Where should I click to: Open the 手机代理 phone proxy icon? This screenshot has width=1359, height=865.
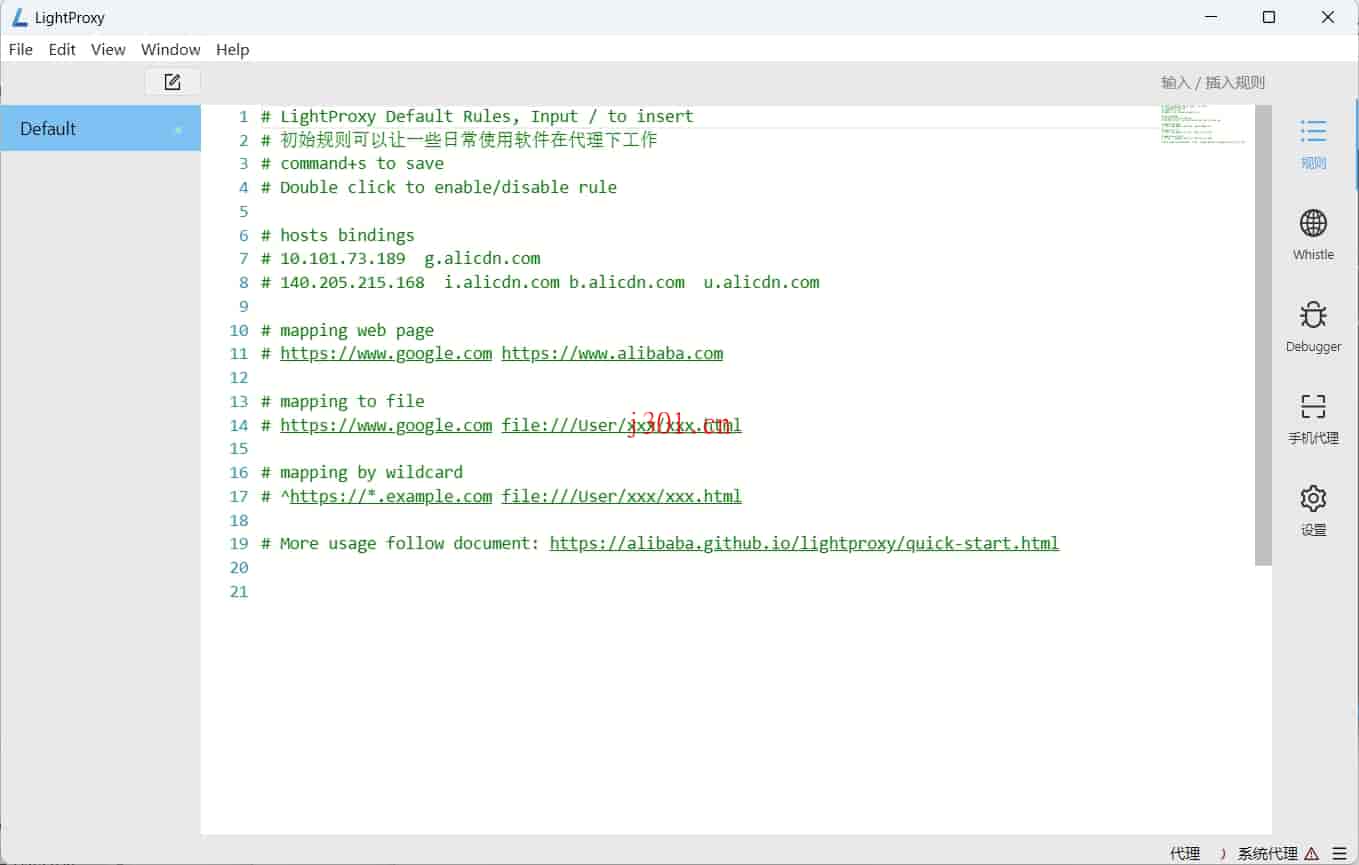click(x=1313, y=406)
